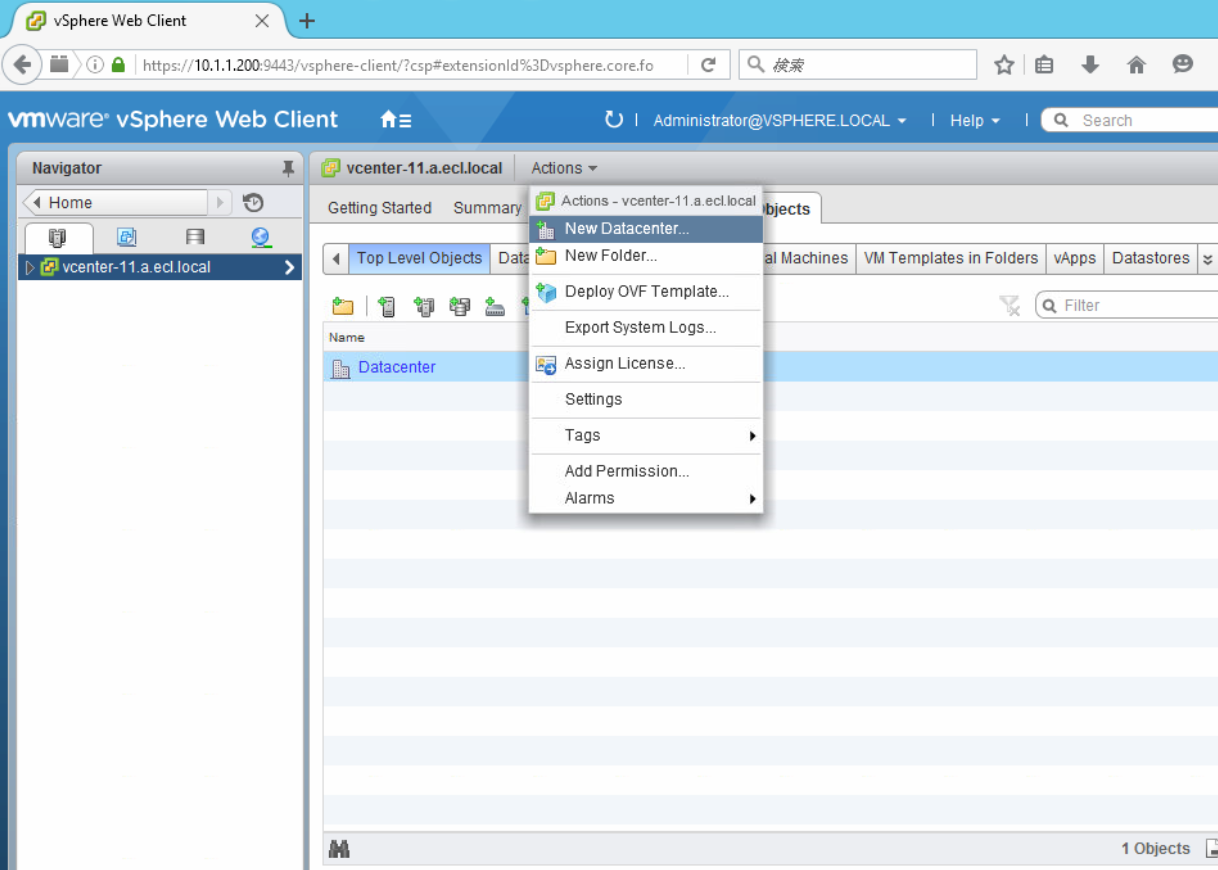Screen dimensions: 1218x870
Task: Click the create new folder toolbar icon
Action: [343, 306]
